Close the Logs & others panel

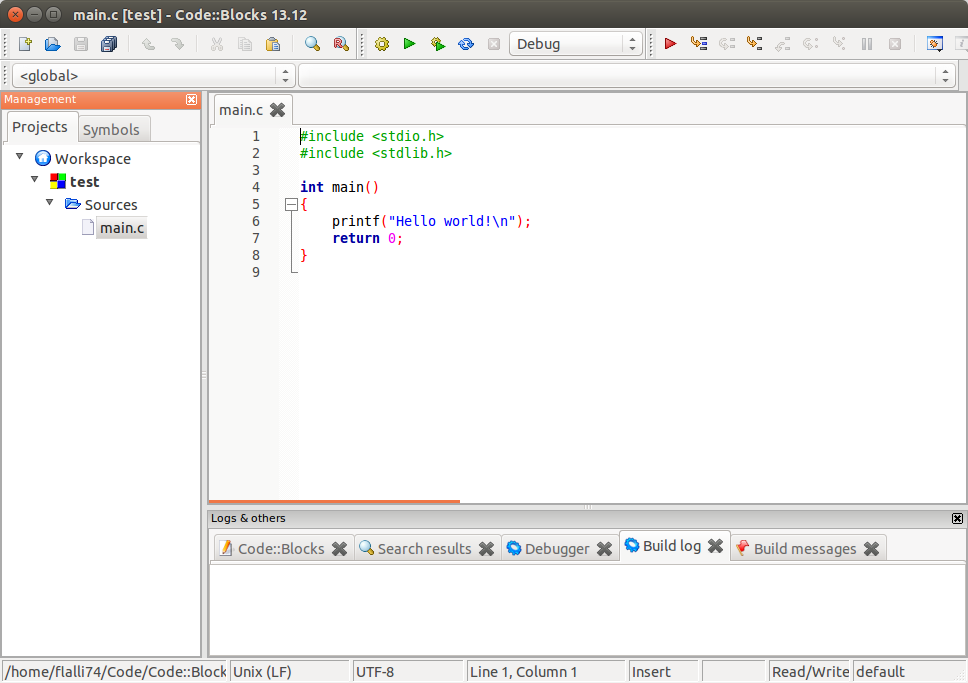957,519
